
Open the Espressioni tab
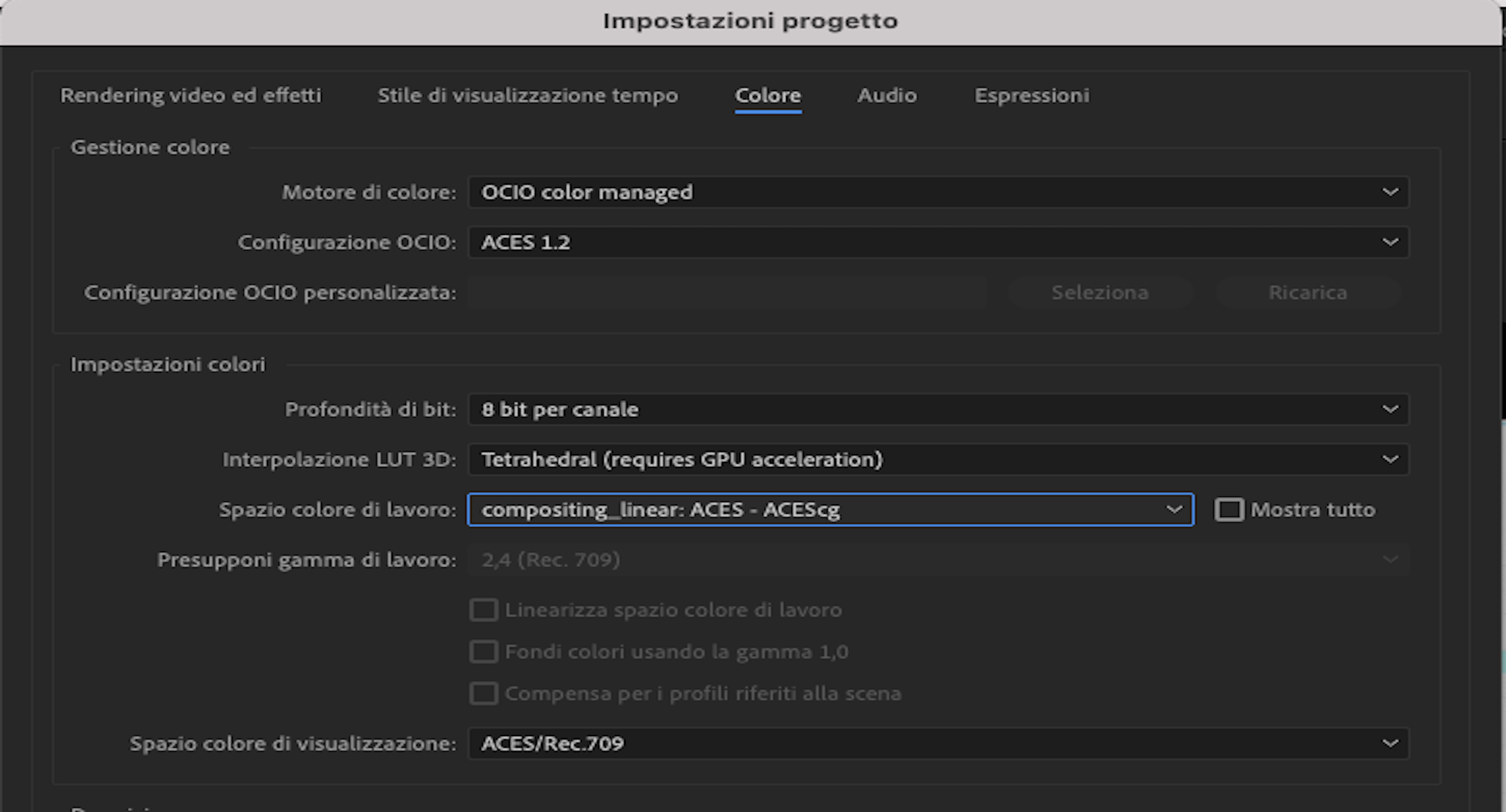click(1031, 95)
